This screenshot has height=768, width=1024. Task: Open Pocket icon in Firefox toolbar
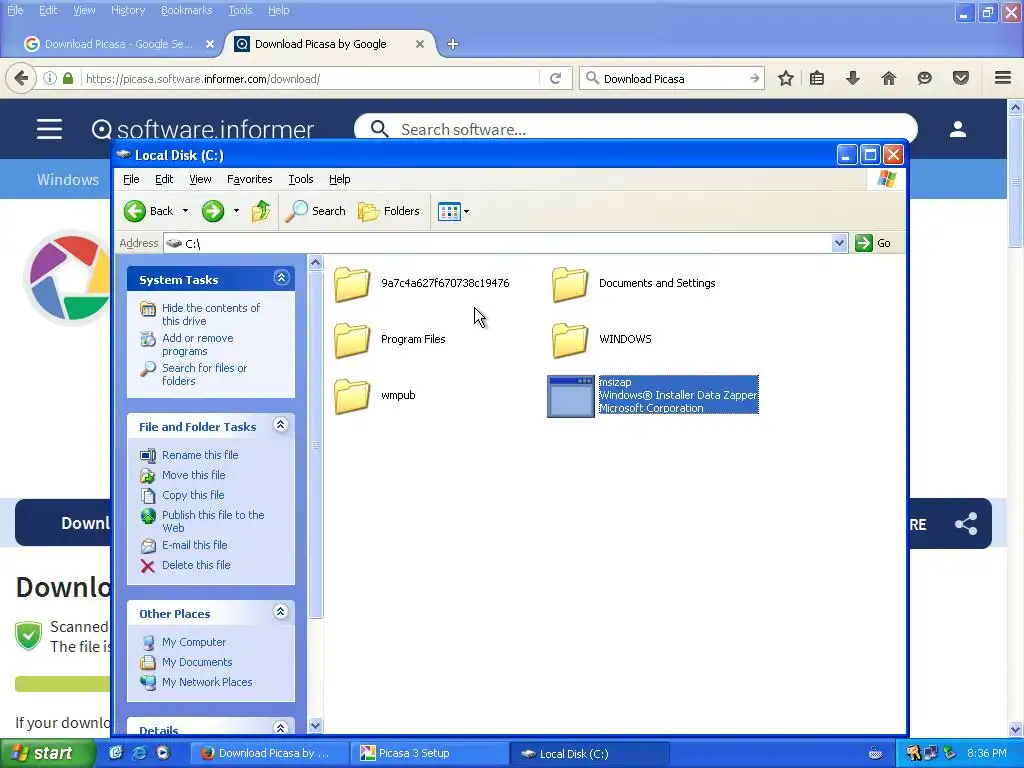961,78
